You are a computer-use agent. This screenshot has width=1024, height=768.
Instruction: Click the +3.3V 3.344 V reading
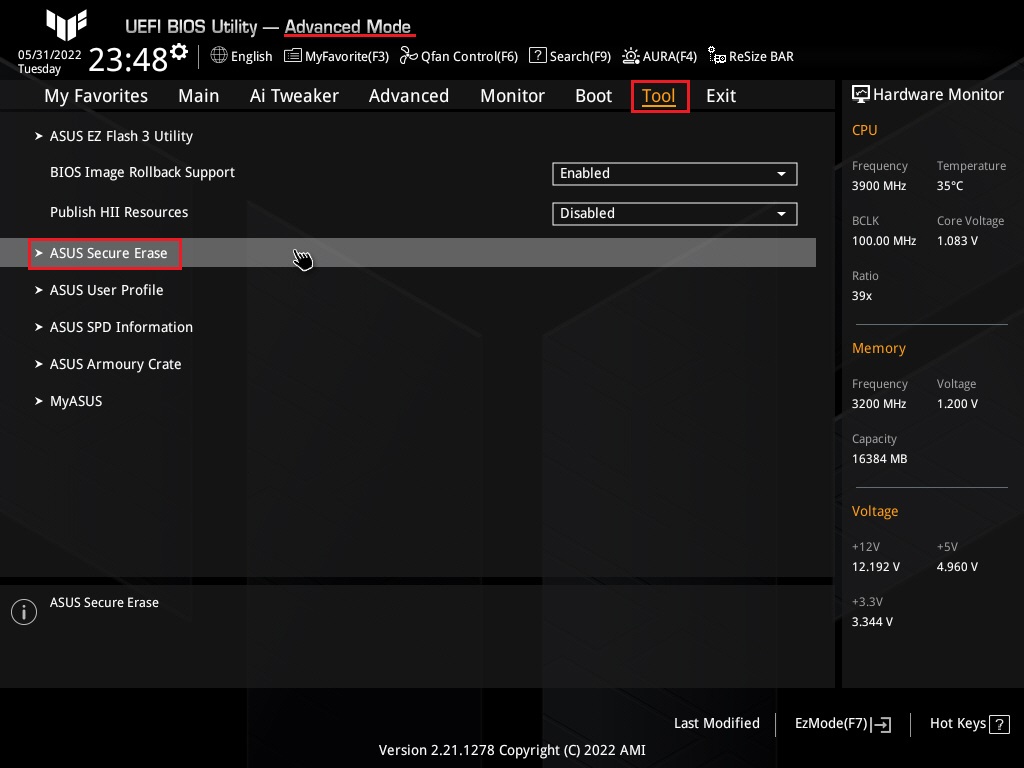tap(872, 622)
